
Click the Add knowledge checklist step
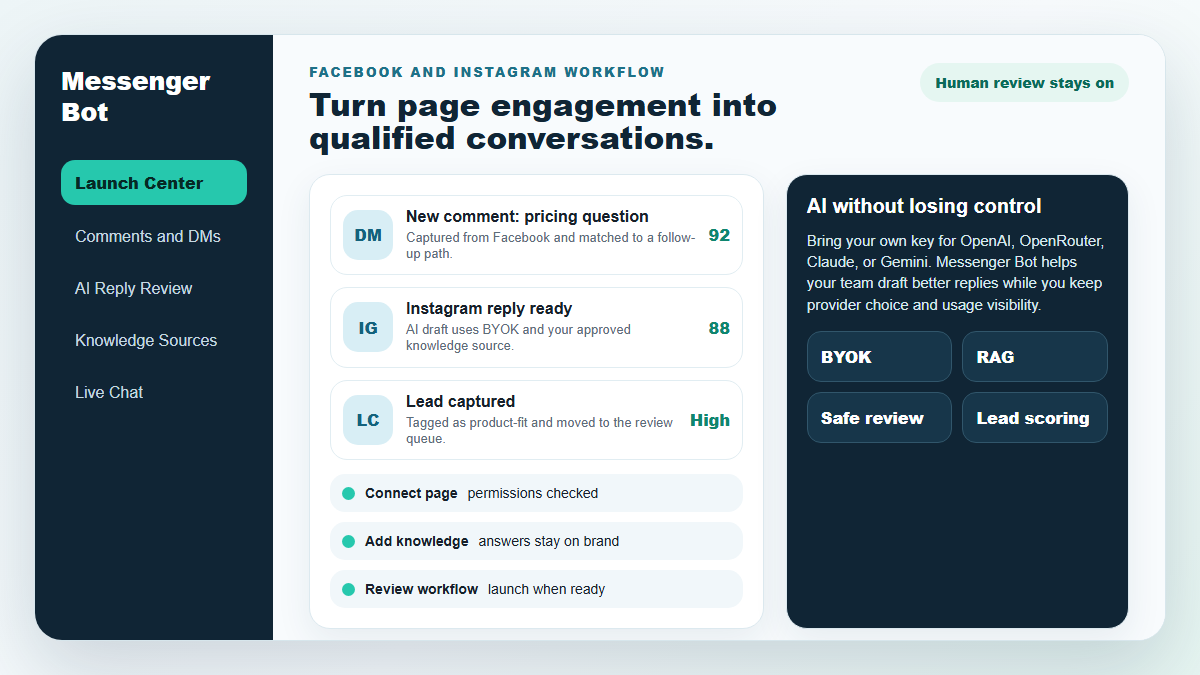pos(536,541)
